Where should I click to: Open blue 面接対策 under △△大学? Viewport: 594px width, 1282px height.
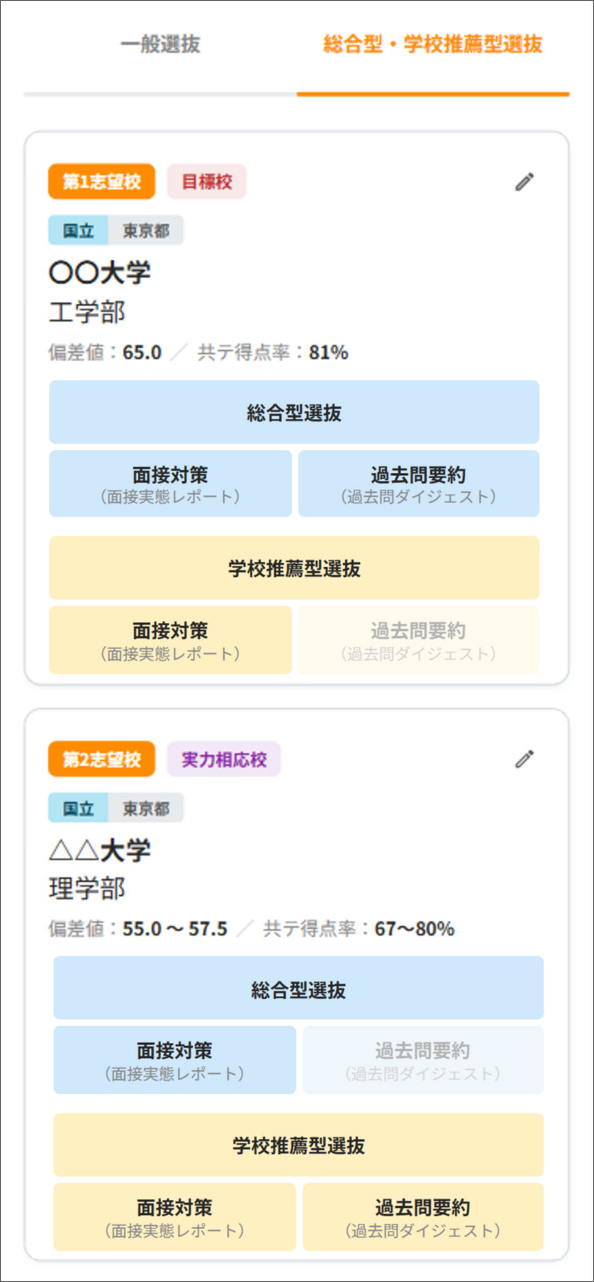tap(174, 1060)
